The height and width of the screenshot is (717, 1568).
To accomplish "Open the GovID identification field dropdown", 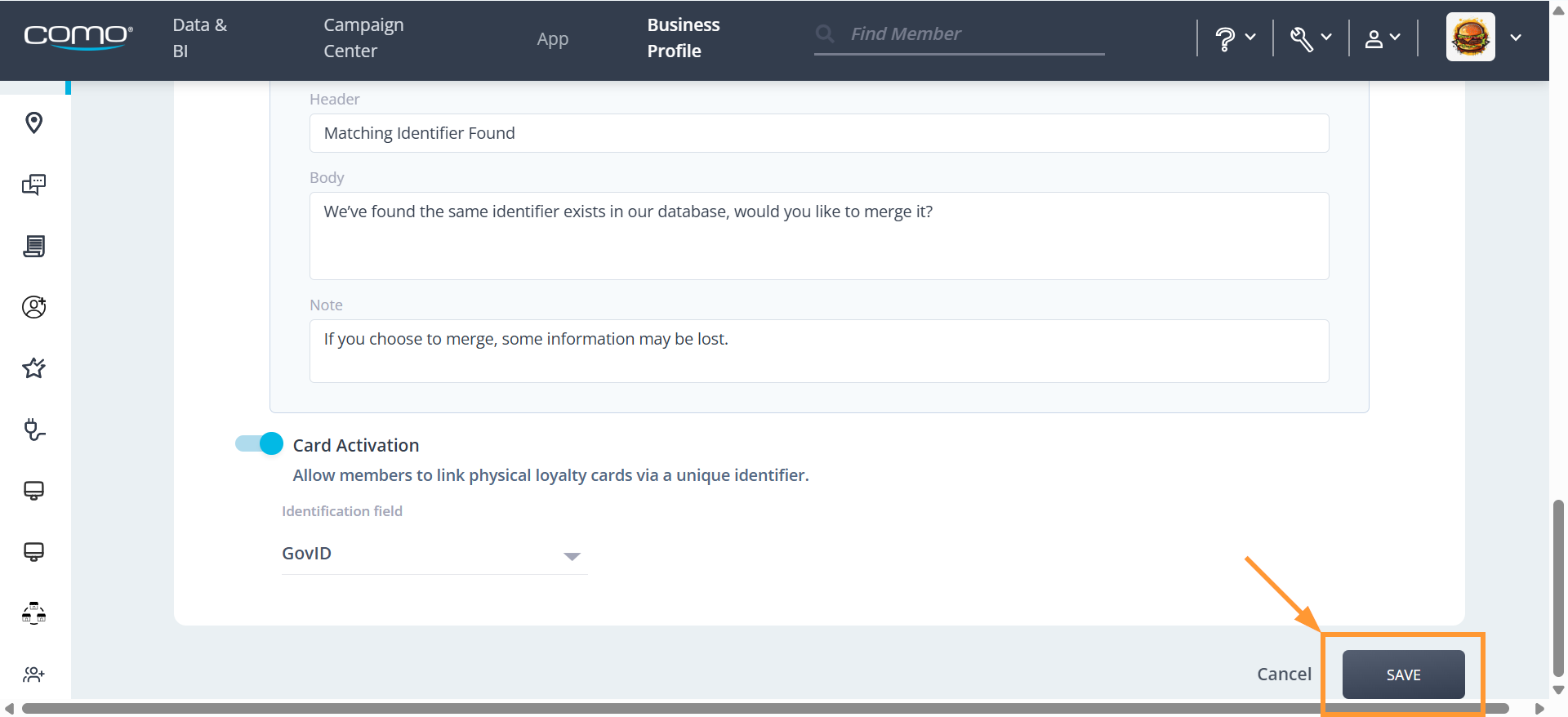I will [434, 554].
